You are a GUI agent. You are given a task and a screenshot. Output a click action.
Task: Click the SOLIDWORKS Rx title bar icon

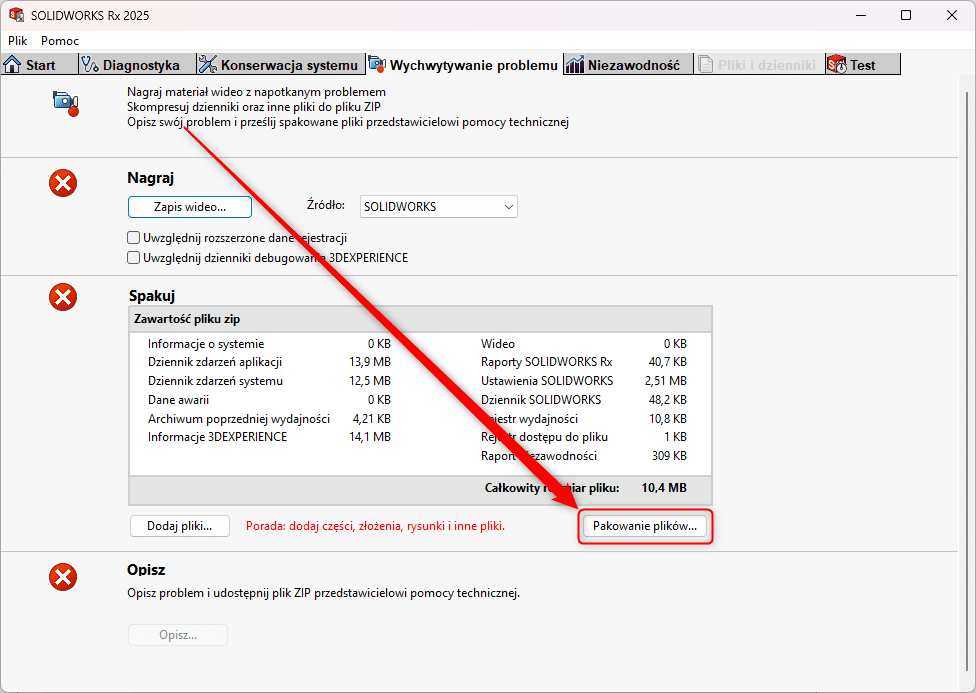pos(16,15)
